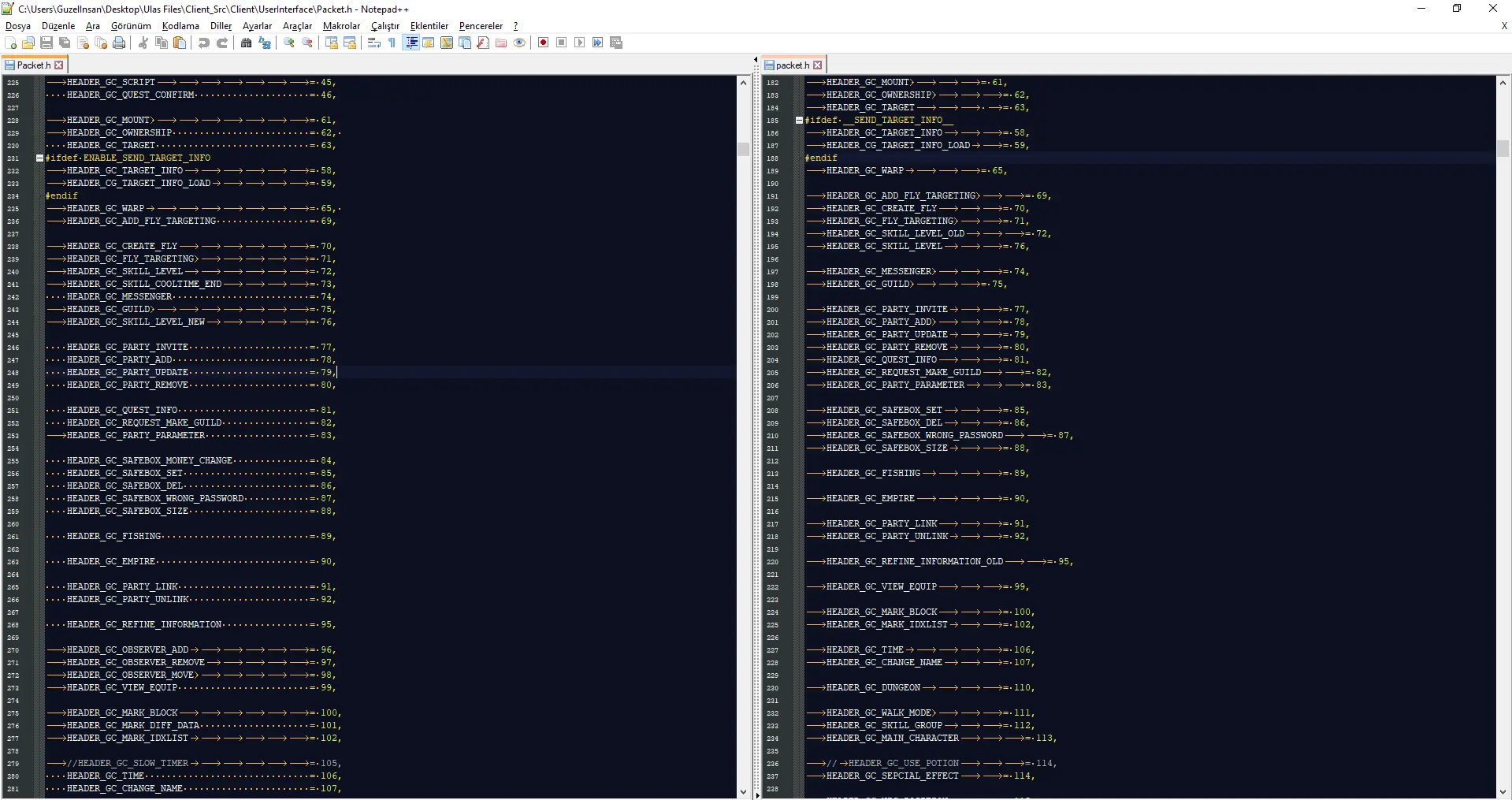The image size is (1512, 800).
Task: Click the Cut scissors icon
Action: point(143,43)
